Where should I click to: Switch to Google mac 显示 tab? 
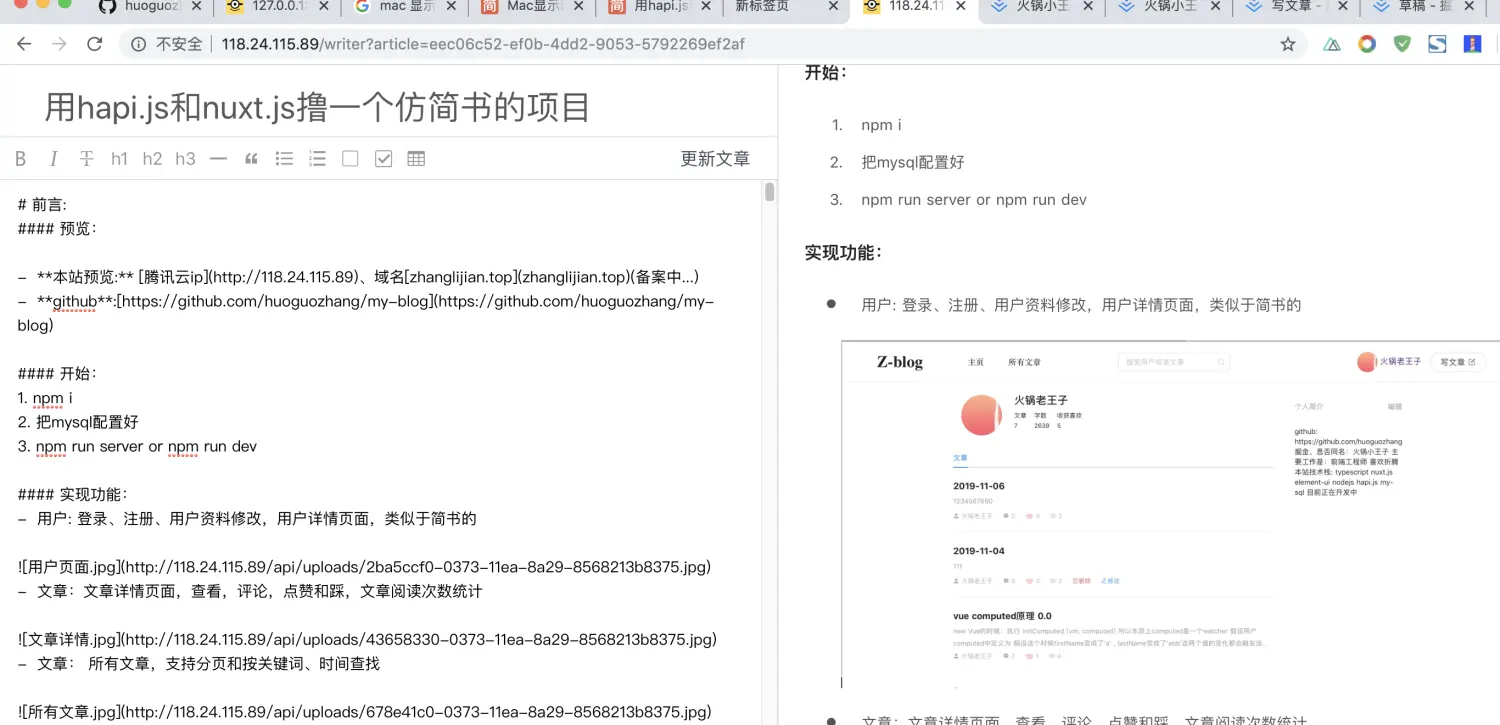pyautogui.click(x=404, y=7)
